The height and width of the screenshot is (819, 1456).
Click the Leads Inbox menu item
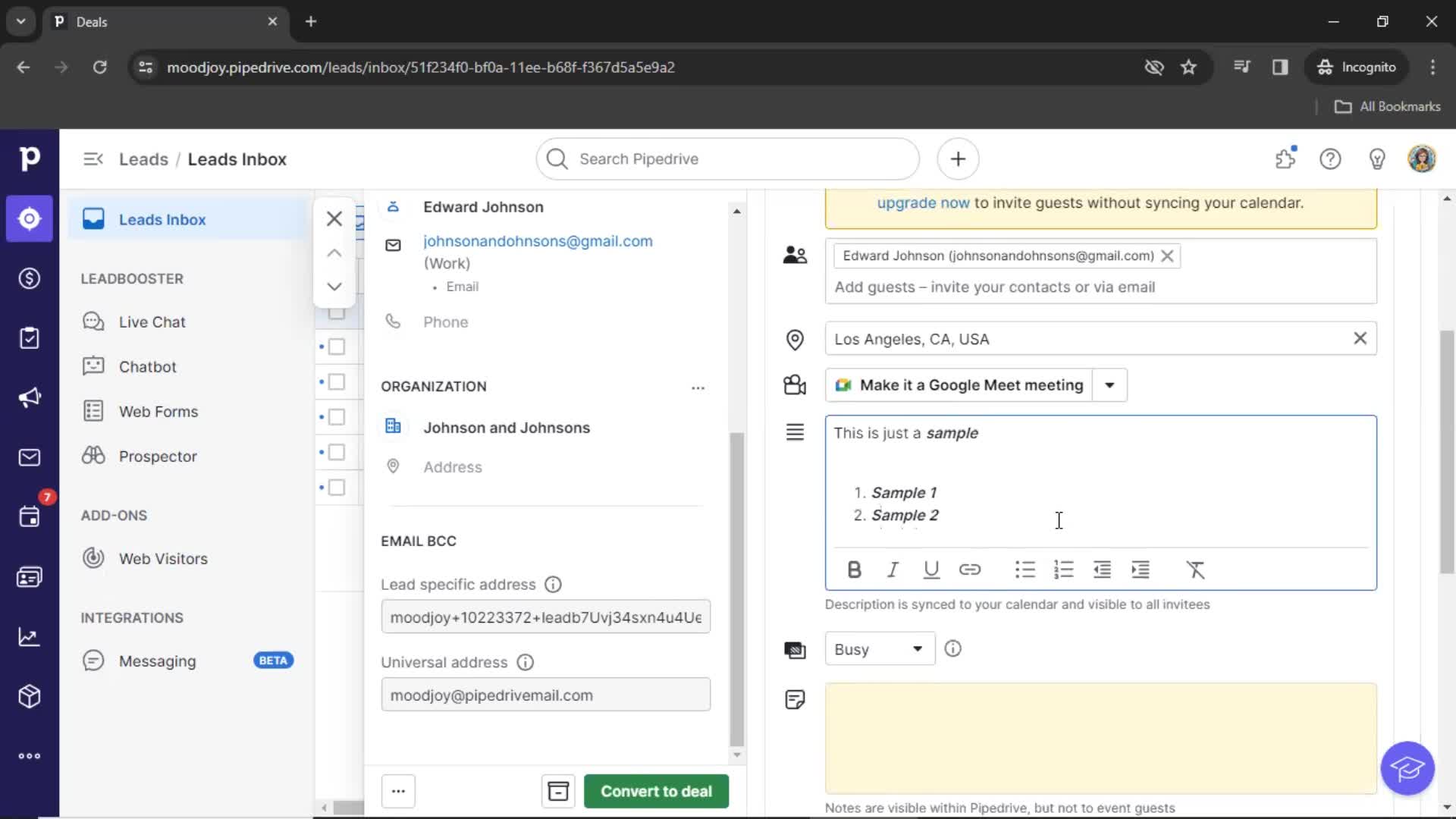click(163, 220)
